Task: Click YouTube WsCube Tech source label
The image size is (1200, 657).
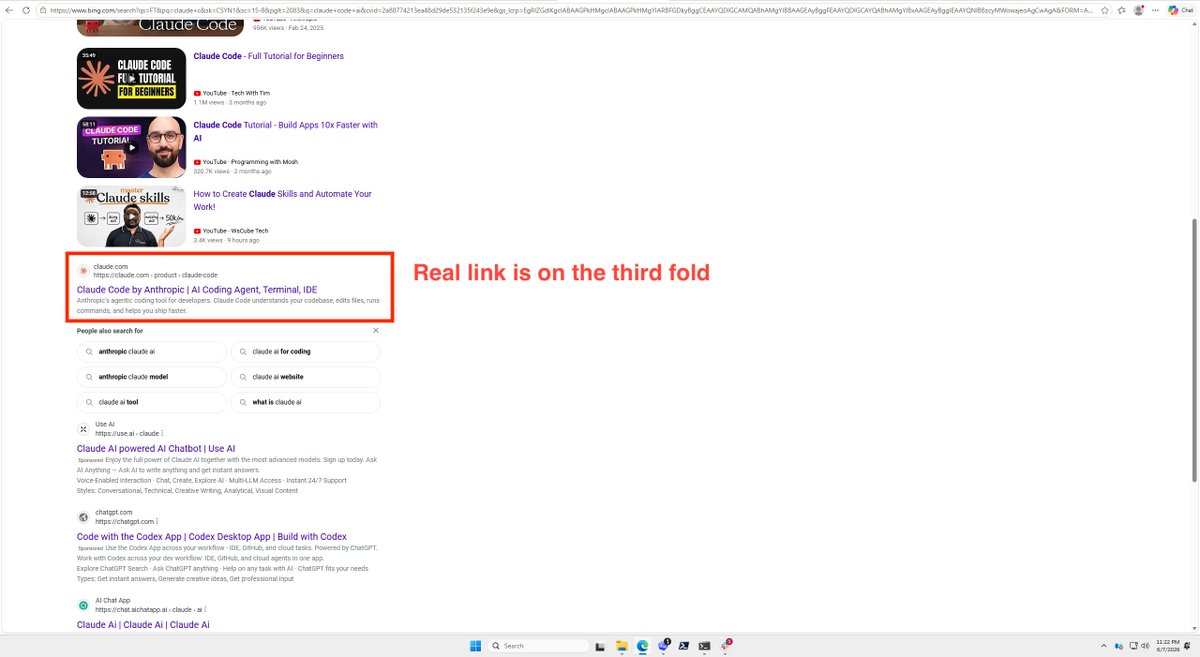Action: (x=231, y=231)
